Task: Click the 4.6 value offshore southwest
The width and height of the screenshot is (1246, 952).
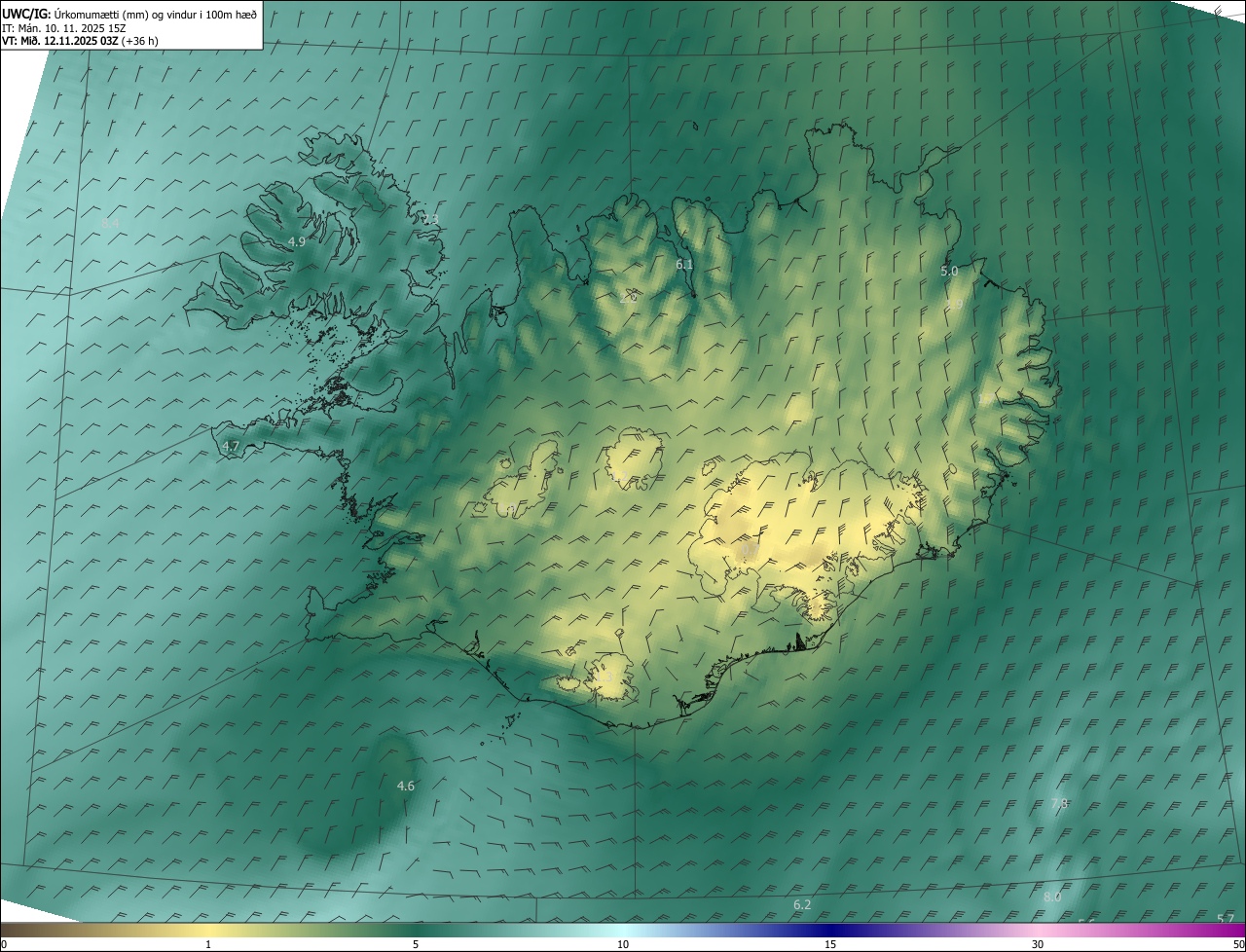Action: [406, 786]
